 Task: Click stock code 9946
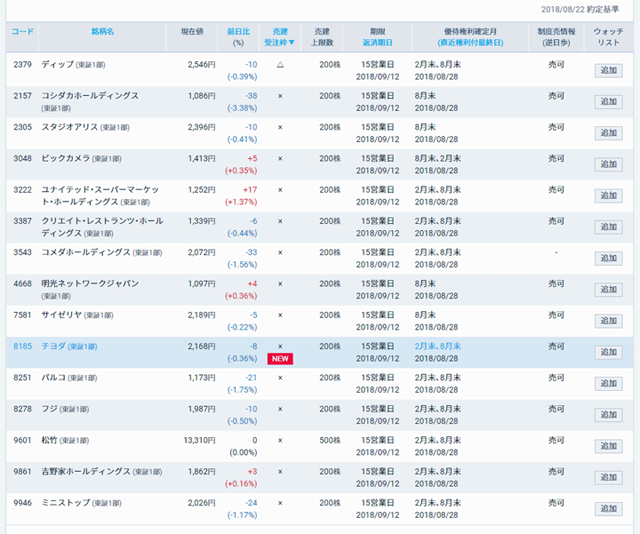point(22,503)
